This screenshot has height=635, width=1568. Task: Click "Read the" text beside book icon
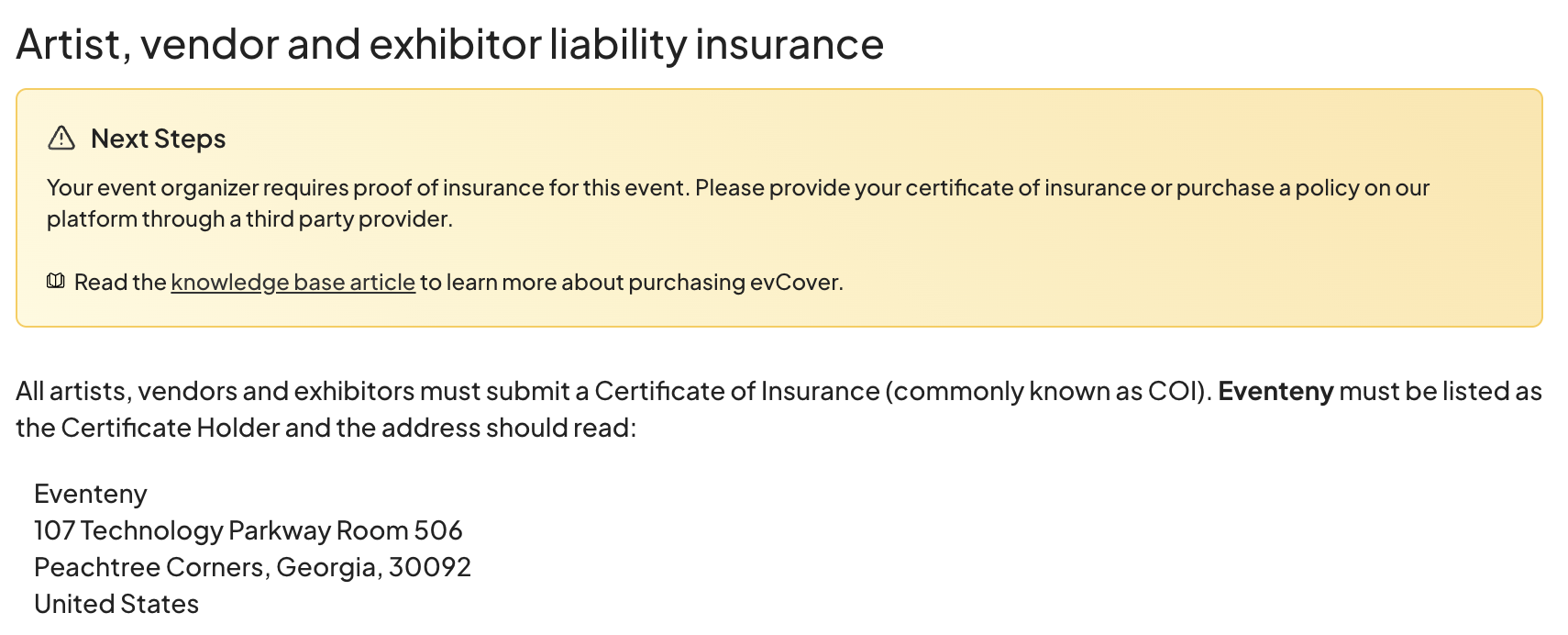120,283
